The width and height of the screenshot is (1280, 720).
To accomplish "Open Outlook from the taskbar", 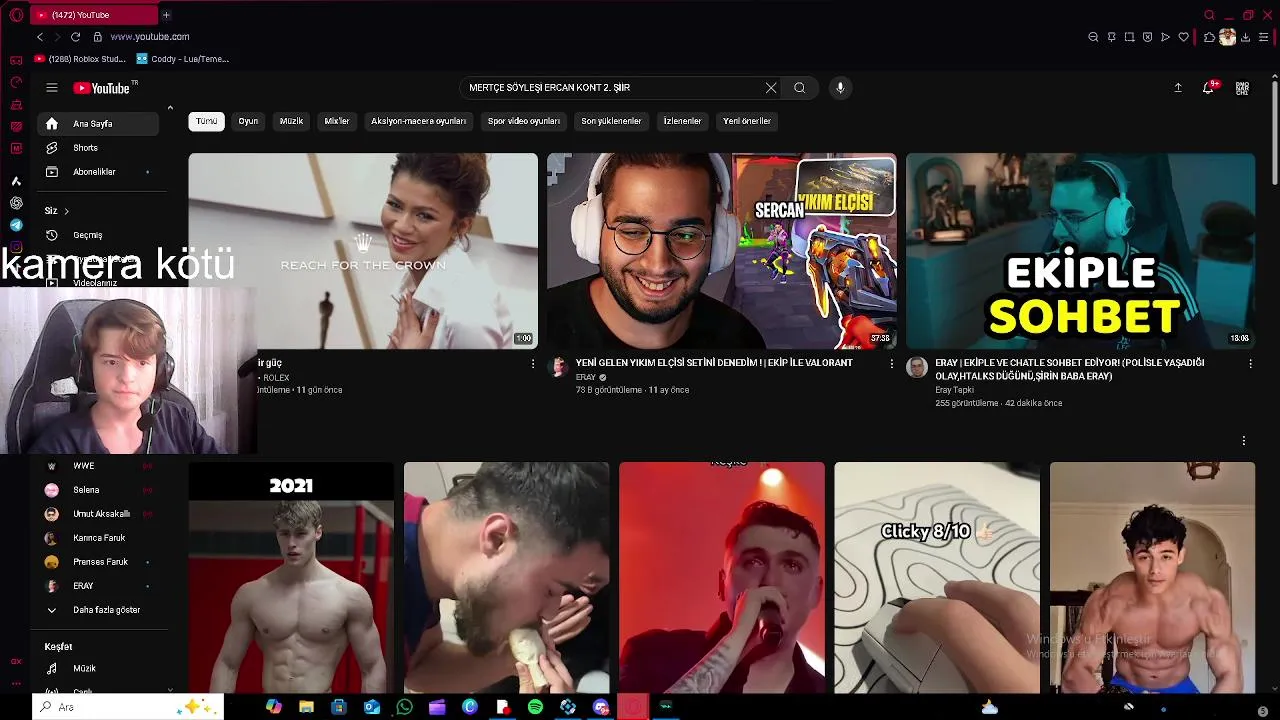I will [372, 707].
